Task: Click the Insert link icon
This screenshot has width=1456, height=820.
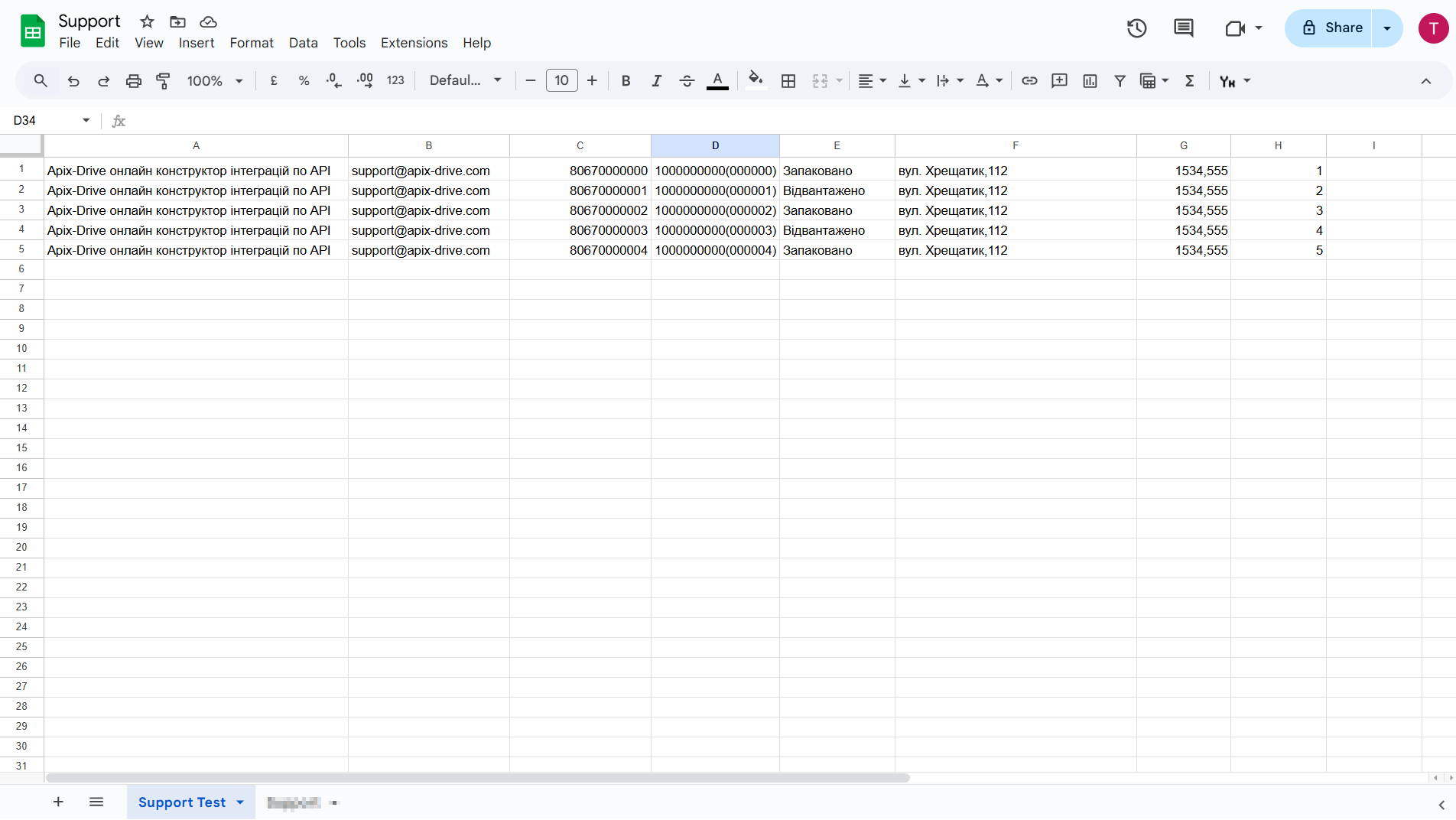Action: click(x=1029, y=80)
